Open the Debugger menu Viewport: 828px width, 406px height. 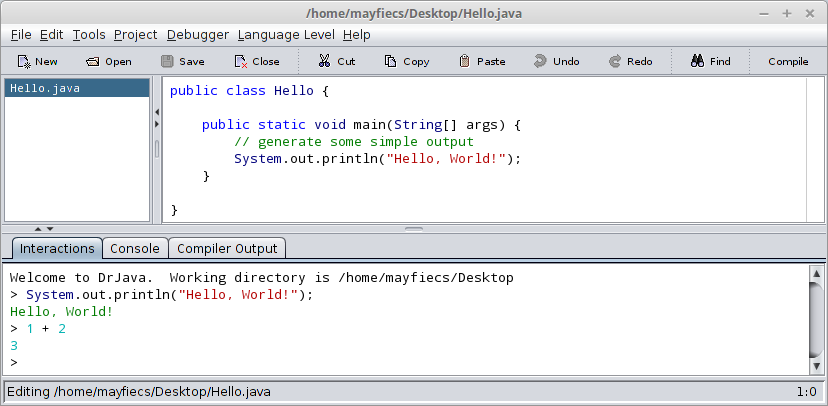[x=197, y=35]
